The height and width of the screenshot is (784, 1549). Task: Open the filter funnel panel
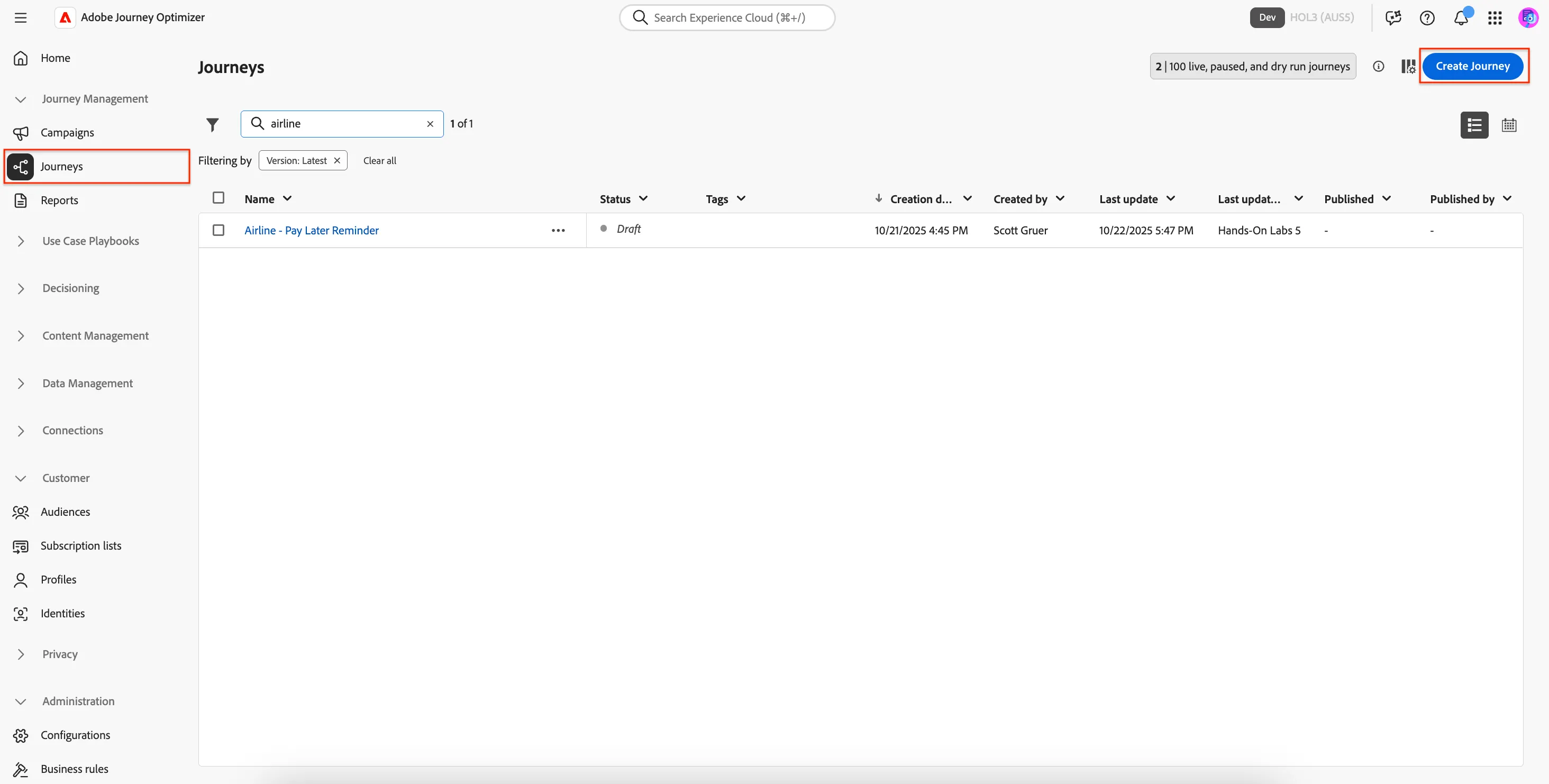tap(212, 124)
